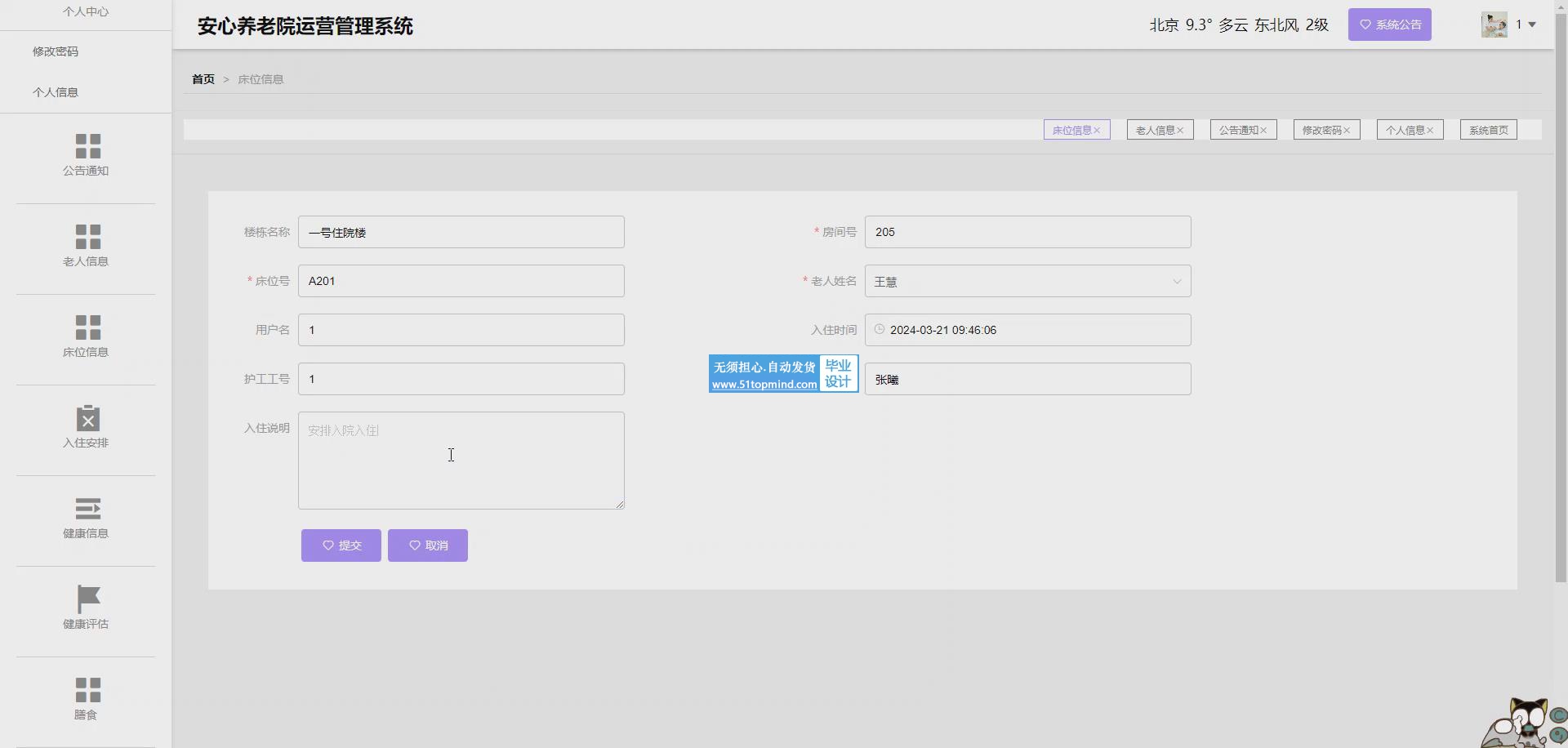Go to 首页 breadcrumb link
The height and width of the screenshot is (748, 1568).
203,79
